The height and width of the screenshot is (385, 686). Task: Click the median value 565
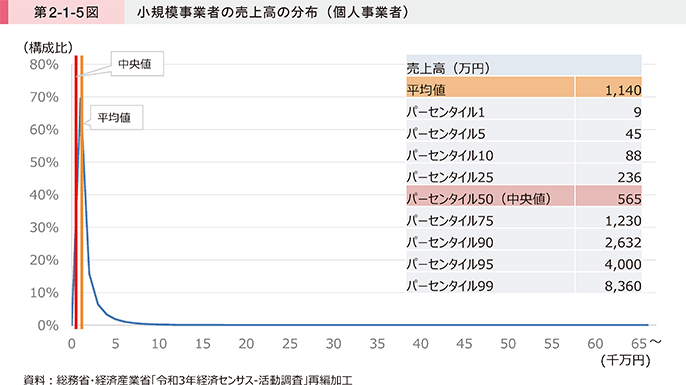coord(630,199)
